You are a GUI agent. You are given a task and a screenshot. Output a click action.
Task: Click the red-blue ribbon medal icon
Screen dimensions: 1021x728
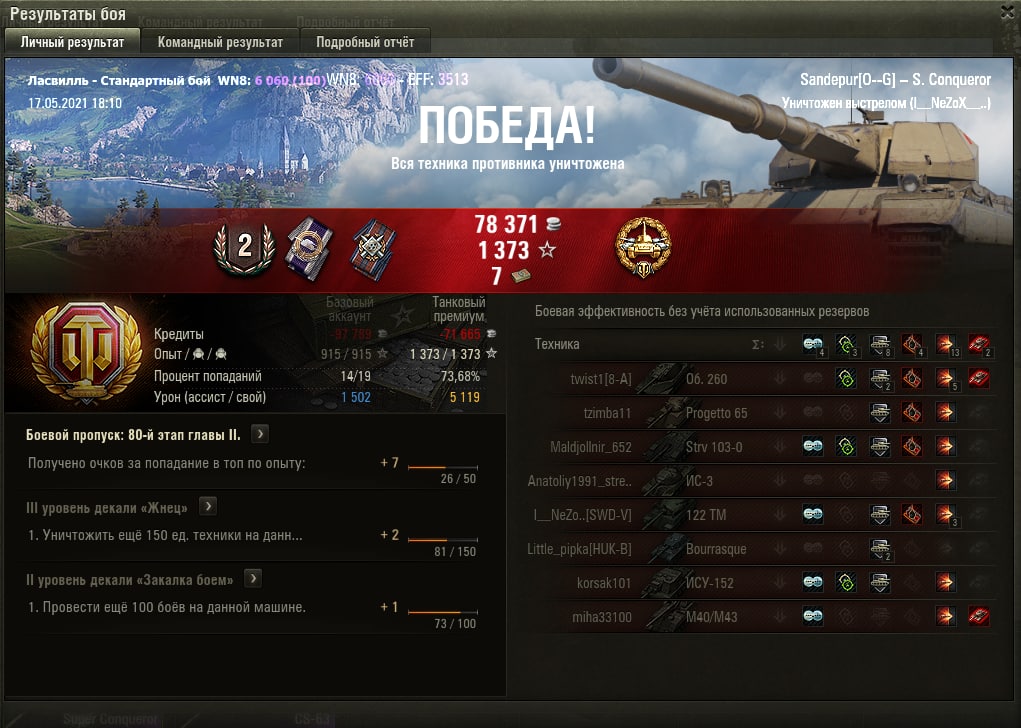[372, 248]
